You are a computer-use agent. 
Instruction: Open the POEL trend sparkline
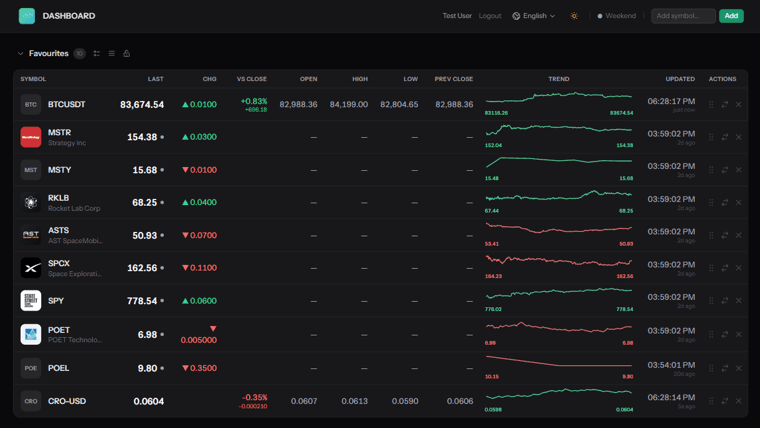coord(559,367)
